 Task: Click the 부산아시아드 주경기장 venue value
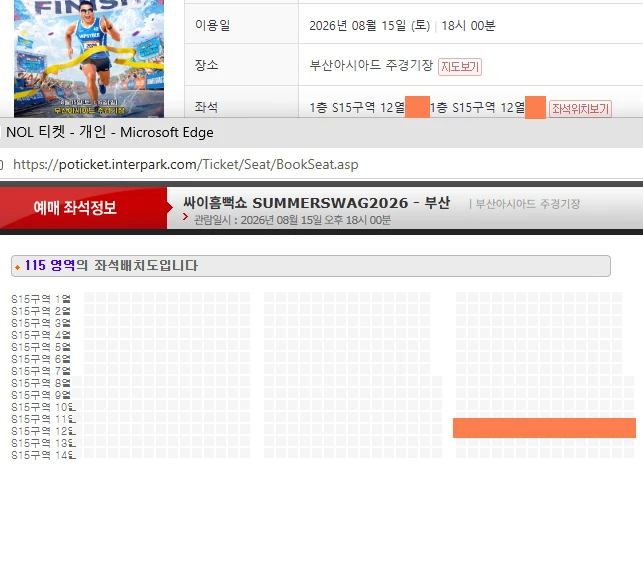pos(371,65)
